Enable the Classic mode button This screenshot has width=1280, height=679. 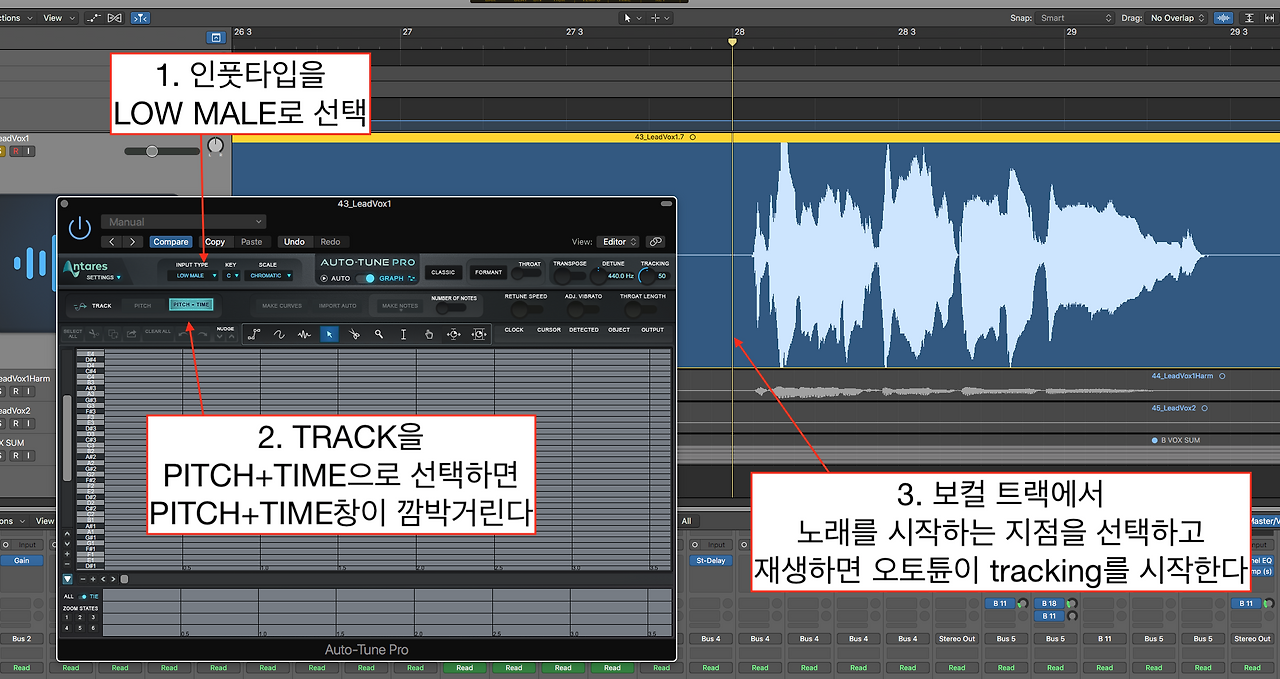pyautogui.click(x=443, y=272)
